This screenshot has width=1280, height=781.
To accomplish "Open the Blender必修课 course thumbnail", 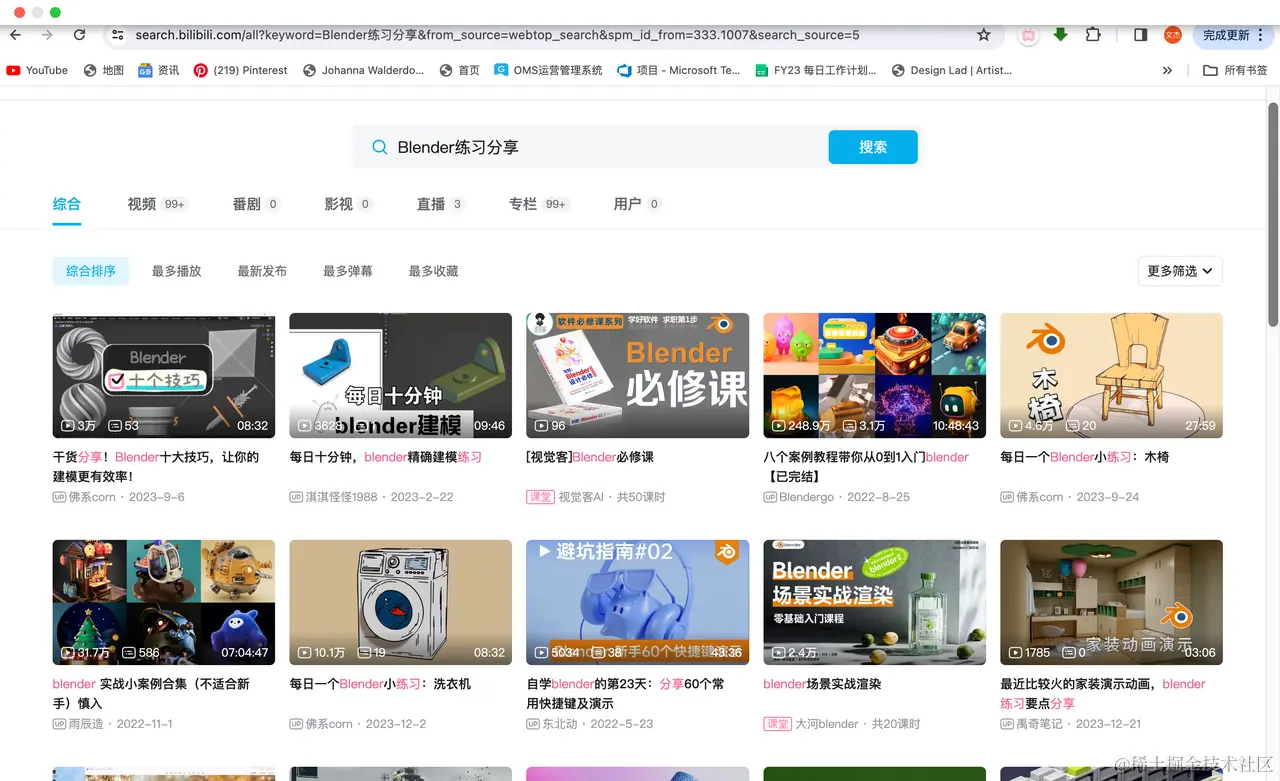I will coord(637,375).
